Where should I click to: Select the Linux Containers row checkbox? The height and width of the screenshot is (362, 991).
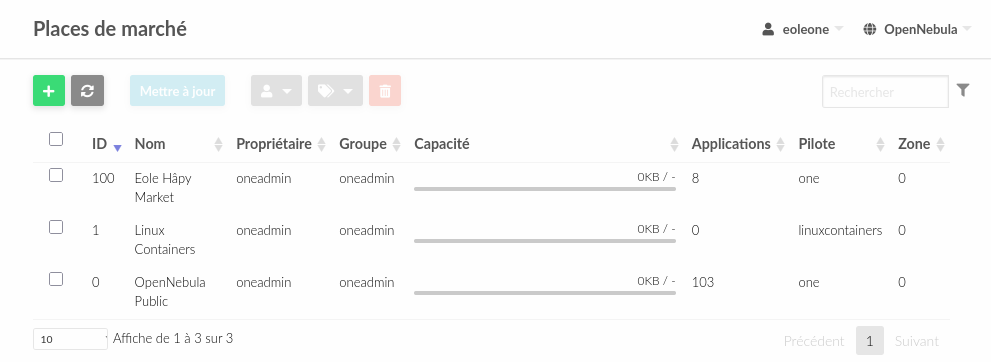56,227
